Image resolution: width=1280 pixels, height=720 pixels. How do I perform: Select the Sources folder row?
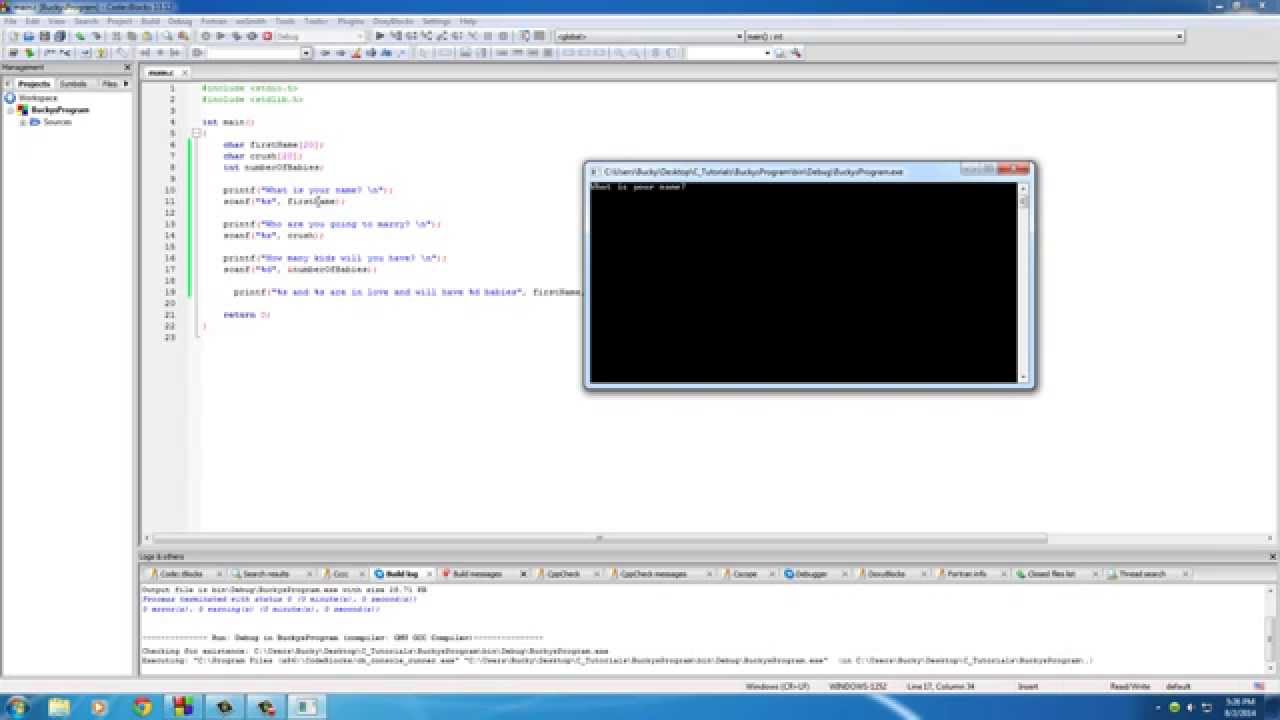tap(57, 122)
